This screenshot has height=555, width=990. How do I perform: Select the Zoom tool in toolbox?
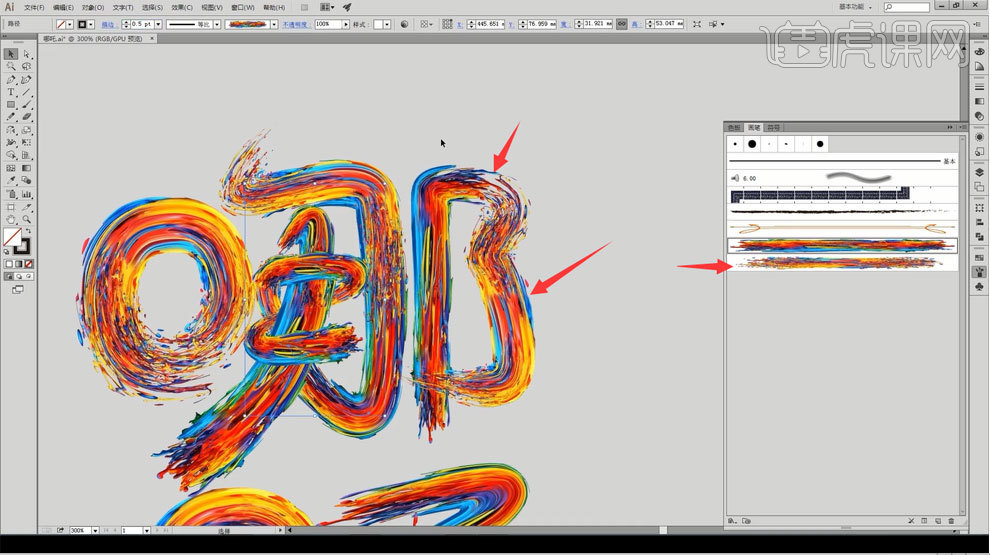27,219
